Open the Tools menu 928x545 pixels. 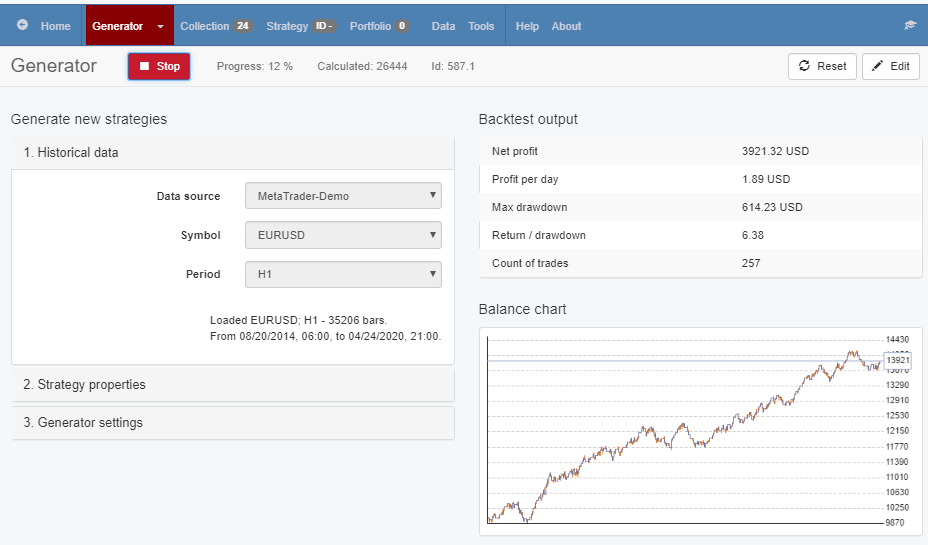click(481, 26)
